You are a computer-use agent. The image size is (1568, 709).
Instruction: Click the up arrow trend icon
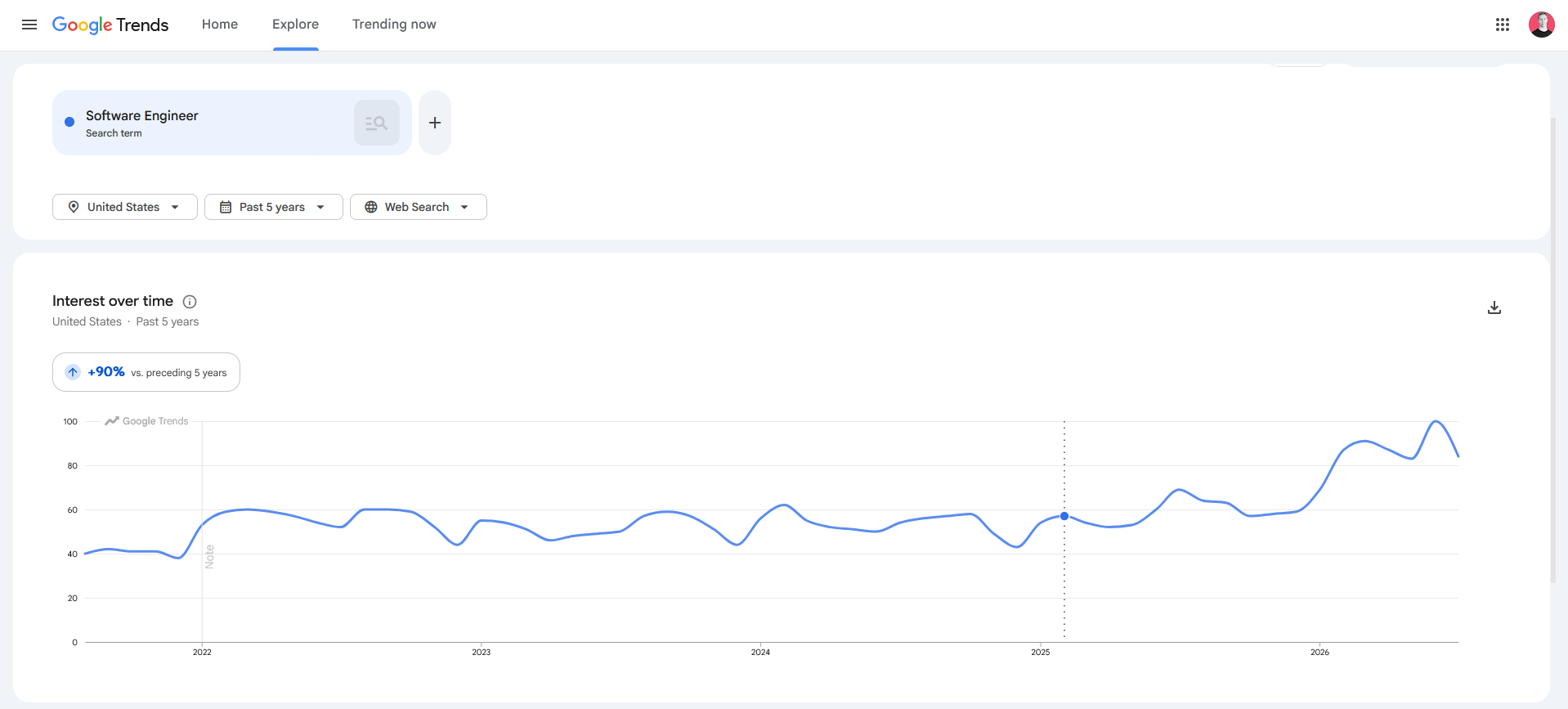pos(73,372)
